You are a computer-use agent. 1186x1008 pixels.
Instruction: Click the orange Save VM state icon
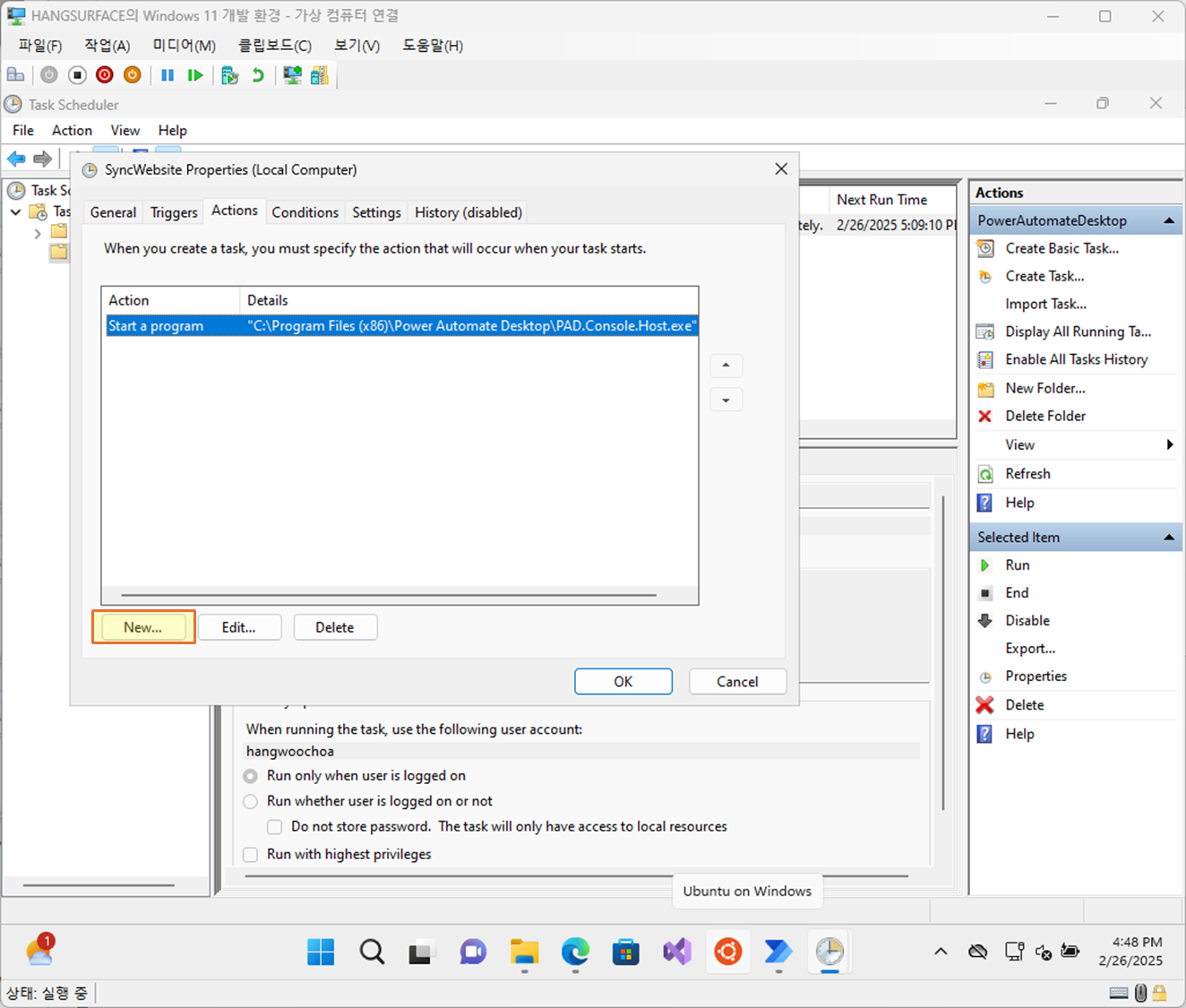pos(133,75)
